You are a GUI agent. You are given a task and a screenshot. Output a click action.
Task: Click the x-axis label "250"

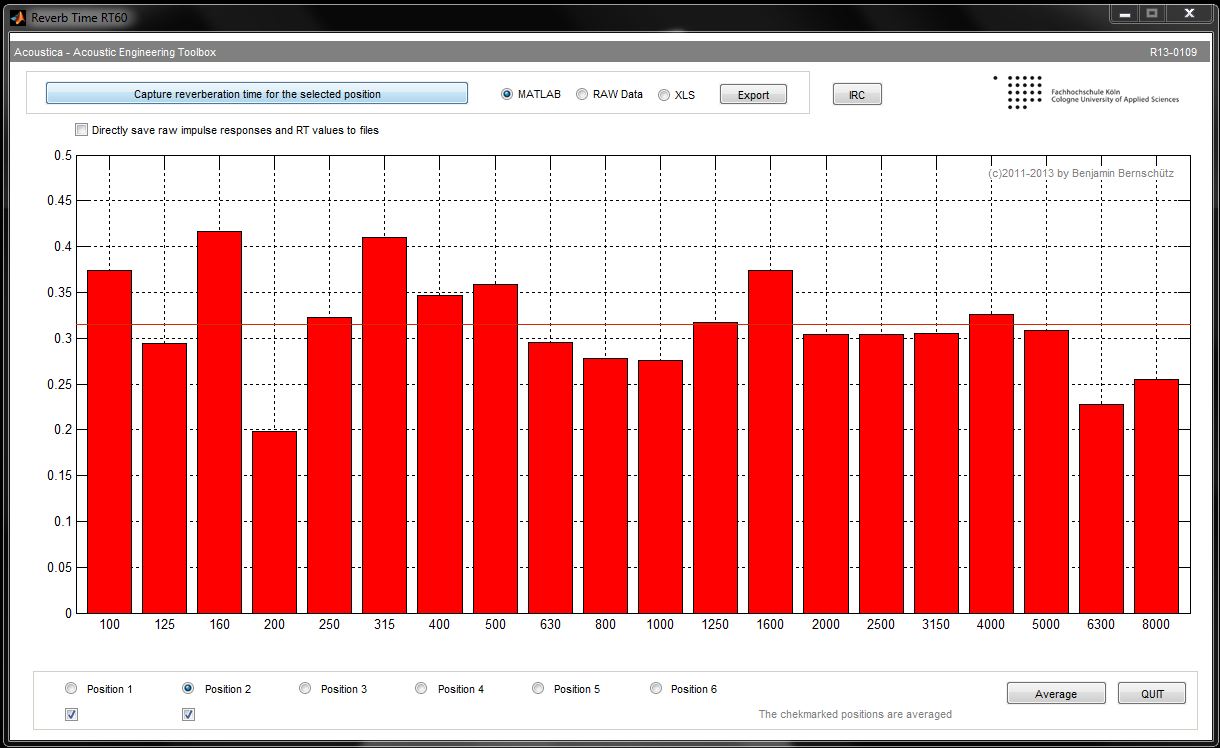329,625
